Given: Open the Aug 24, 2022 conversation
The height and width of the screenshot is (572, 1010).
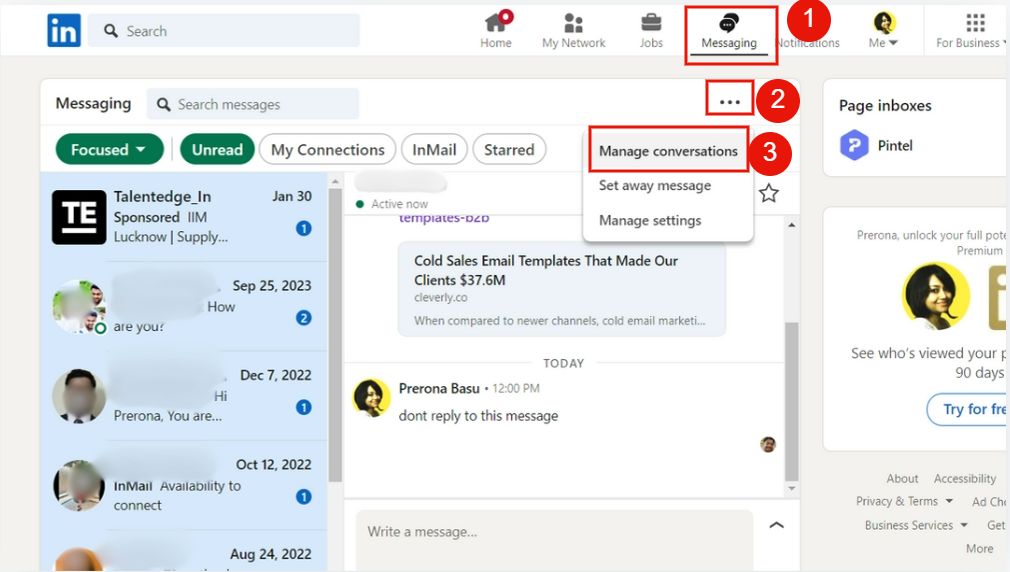Looking at the screenshot, I should click(184, 551).
